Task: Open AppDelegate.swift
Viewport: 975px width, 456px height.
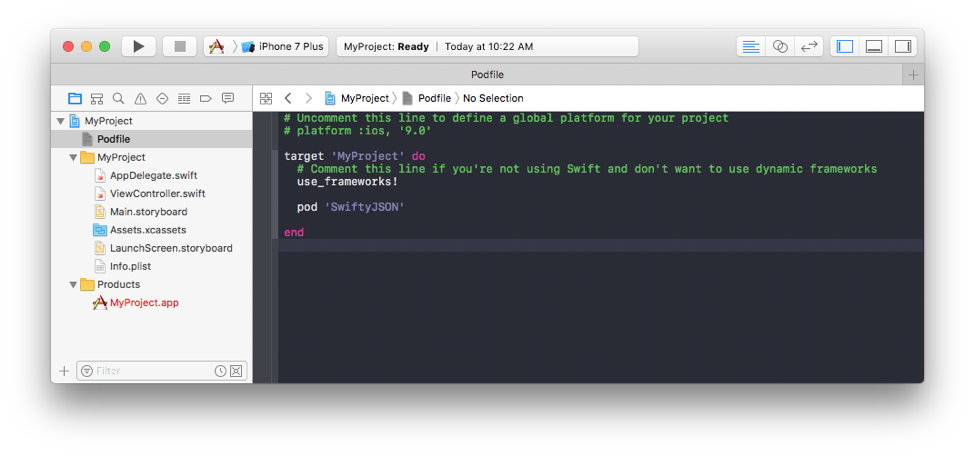Action: pos(154,175)
